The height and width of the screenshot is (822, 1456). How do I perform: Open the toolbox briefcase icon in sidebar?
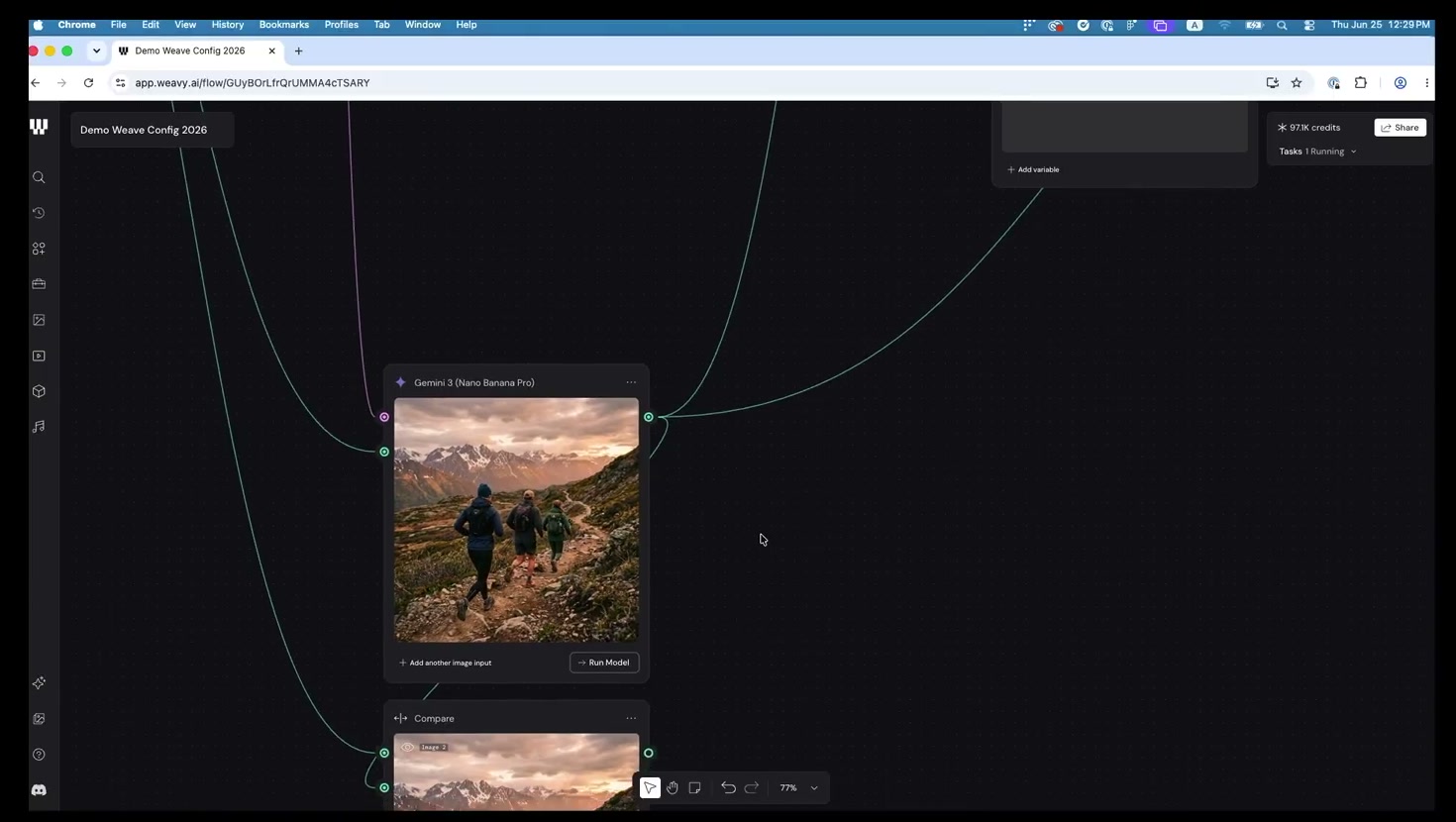tap(39, 284)
